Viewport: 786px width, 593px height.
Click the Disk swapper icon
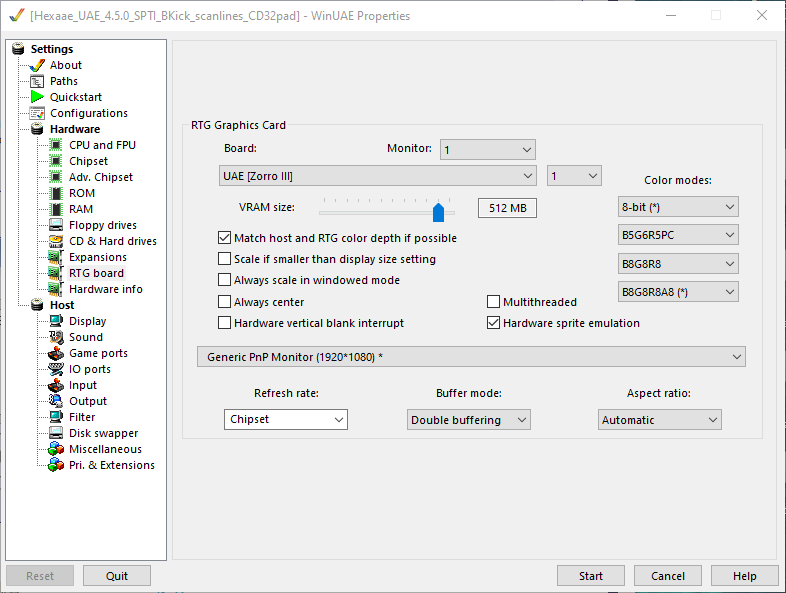coord(56,433)
